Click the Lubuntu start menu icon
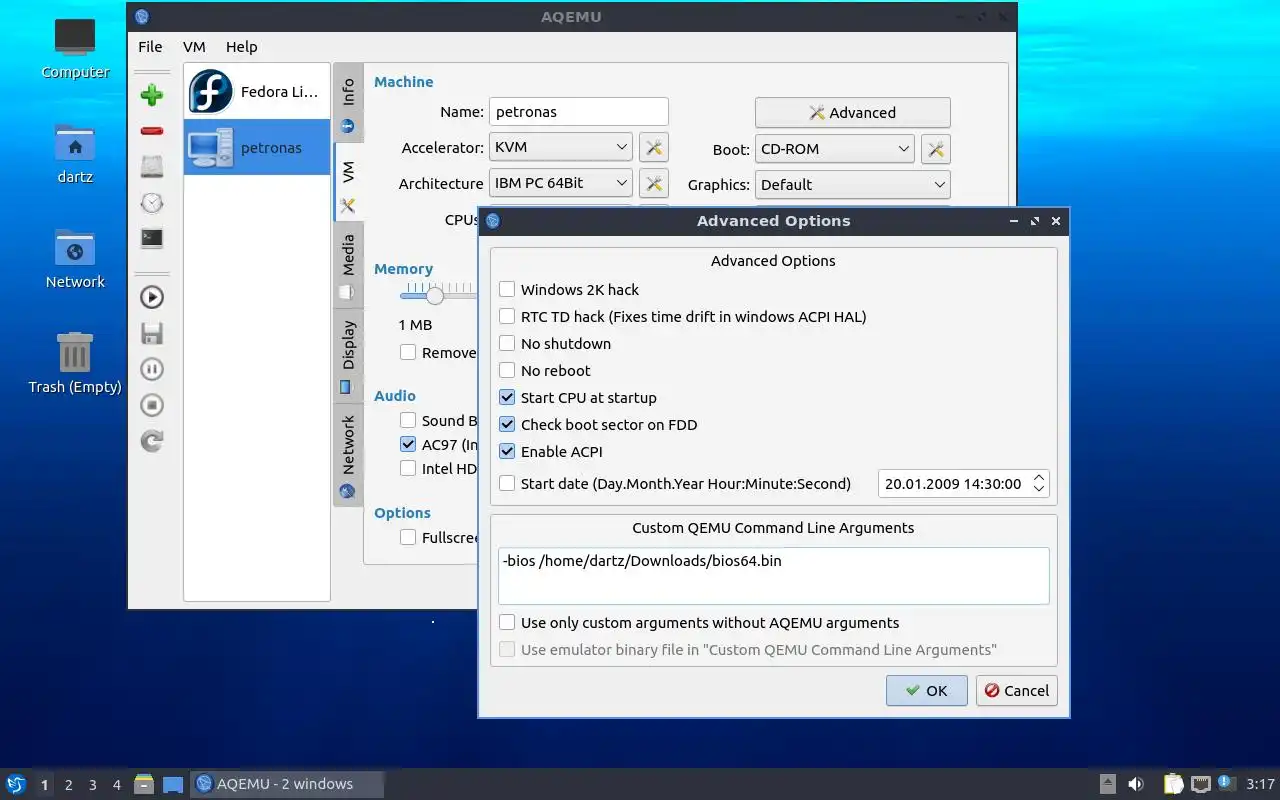Screen dimensions: 1280x800 15,784
